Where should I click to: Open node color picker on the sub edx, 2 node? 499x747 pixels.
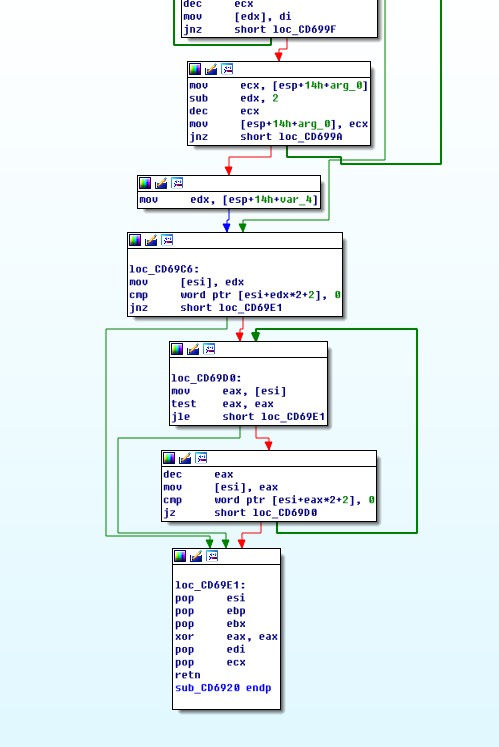(x=195, y=69)
